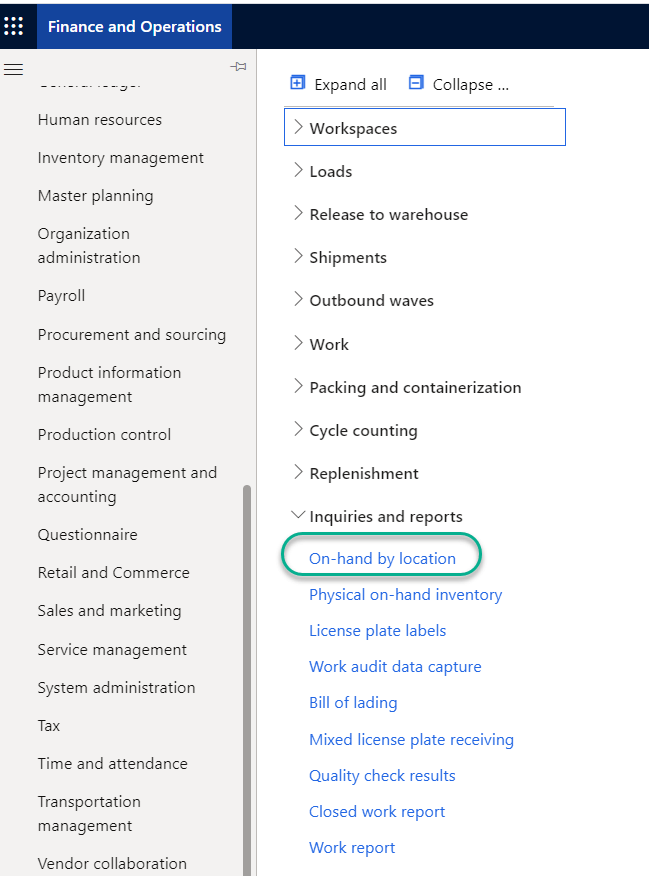Open the Closed work report link
This screenshot has height=876, width=649.
pos(377,812)
